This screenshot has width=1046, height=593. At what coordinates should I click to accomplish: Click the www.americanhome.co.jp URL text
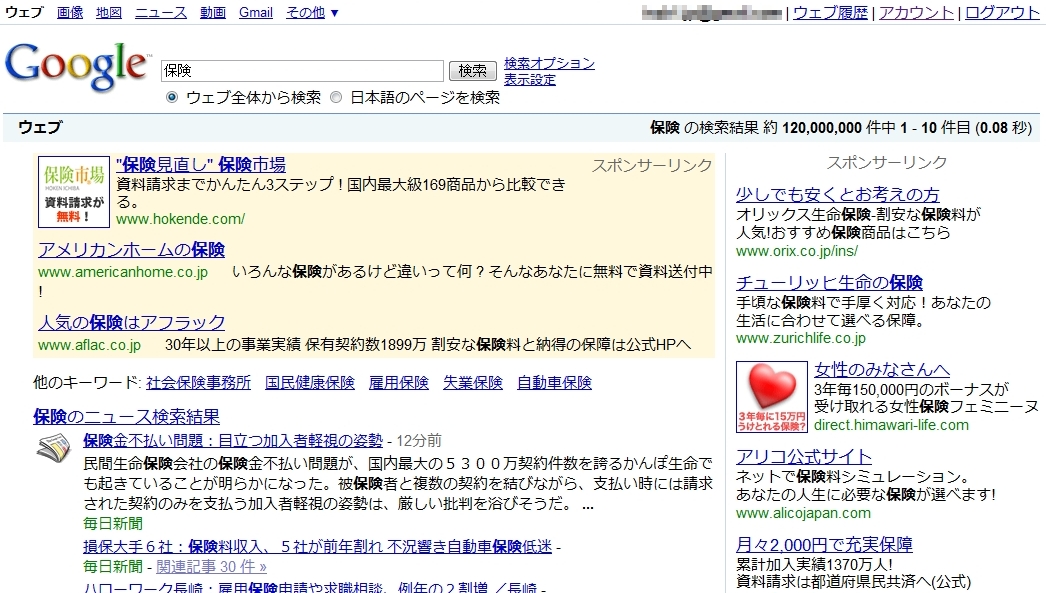123,272
